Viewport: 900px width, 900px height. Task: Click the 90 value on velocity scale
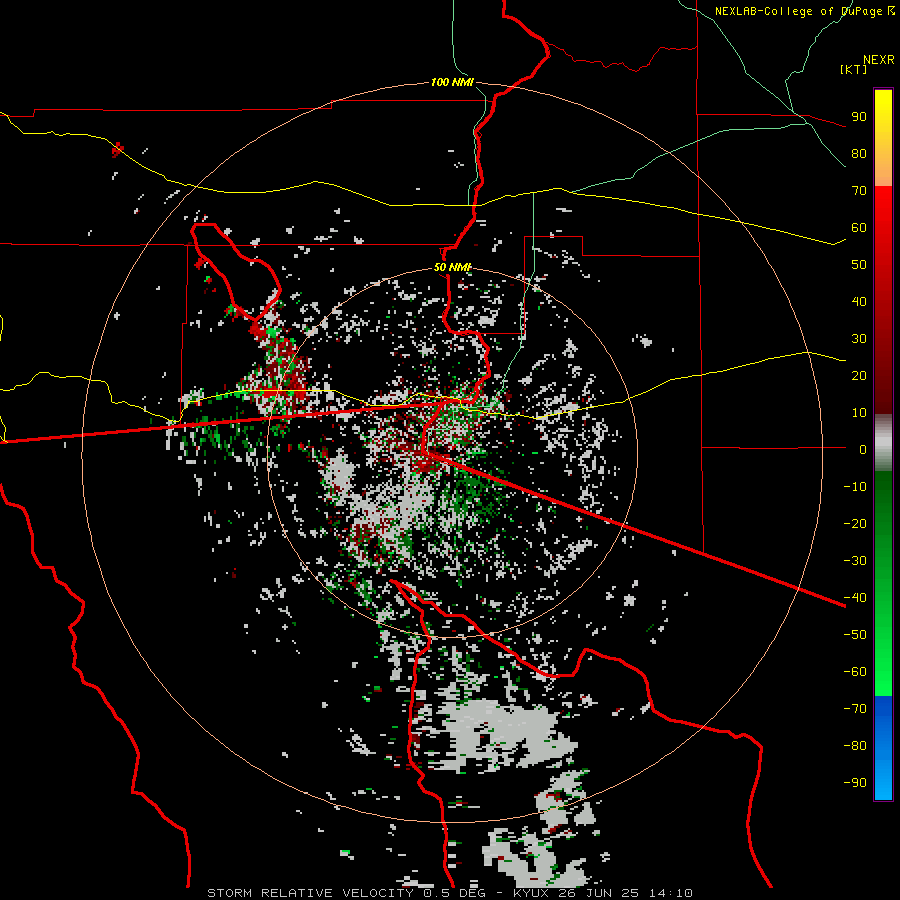(x=859, y=117)
